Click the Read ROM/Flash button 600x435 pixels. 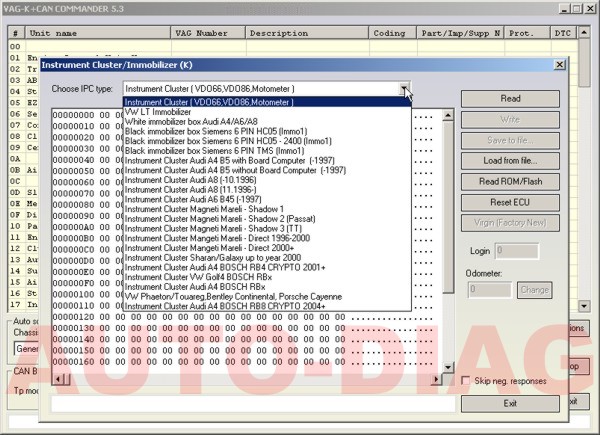[510, 182]
